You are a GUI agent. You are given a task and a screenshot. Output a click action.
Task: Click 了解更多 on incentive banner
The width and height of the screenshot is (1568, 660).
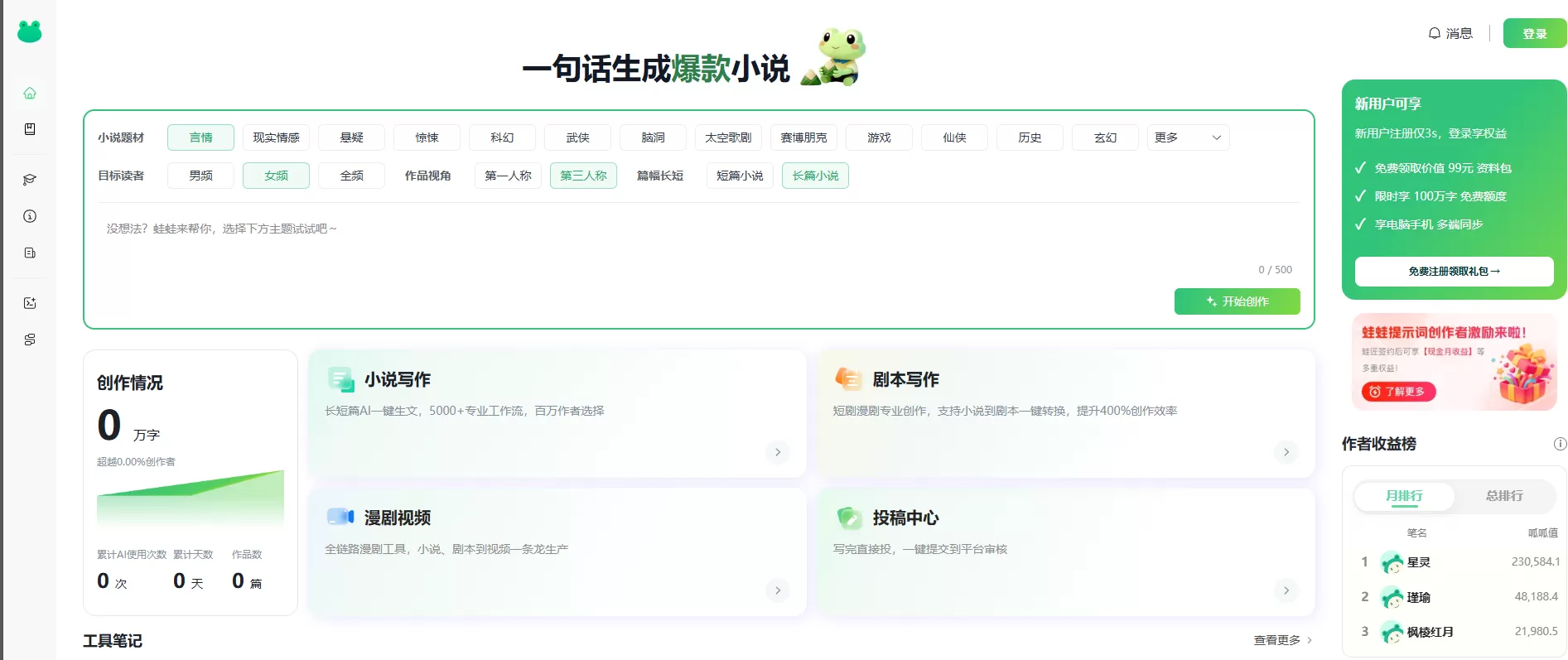(1398, 392)
